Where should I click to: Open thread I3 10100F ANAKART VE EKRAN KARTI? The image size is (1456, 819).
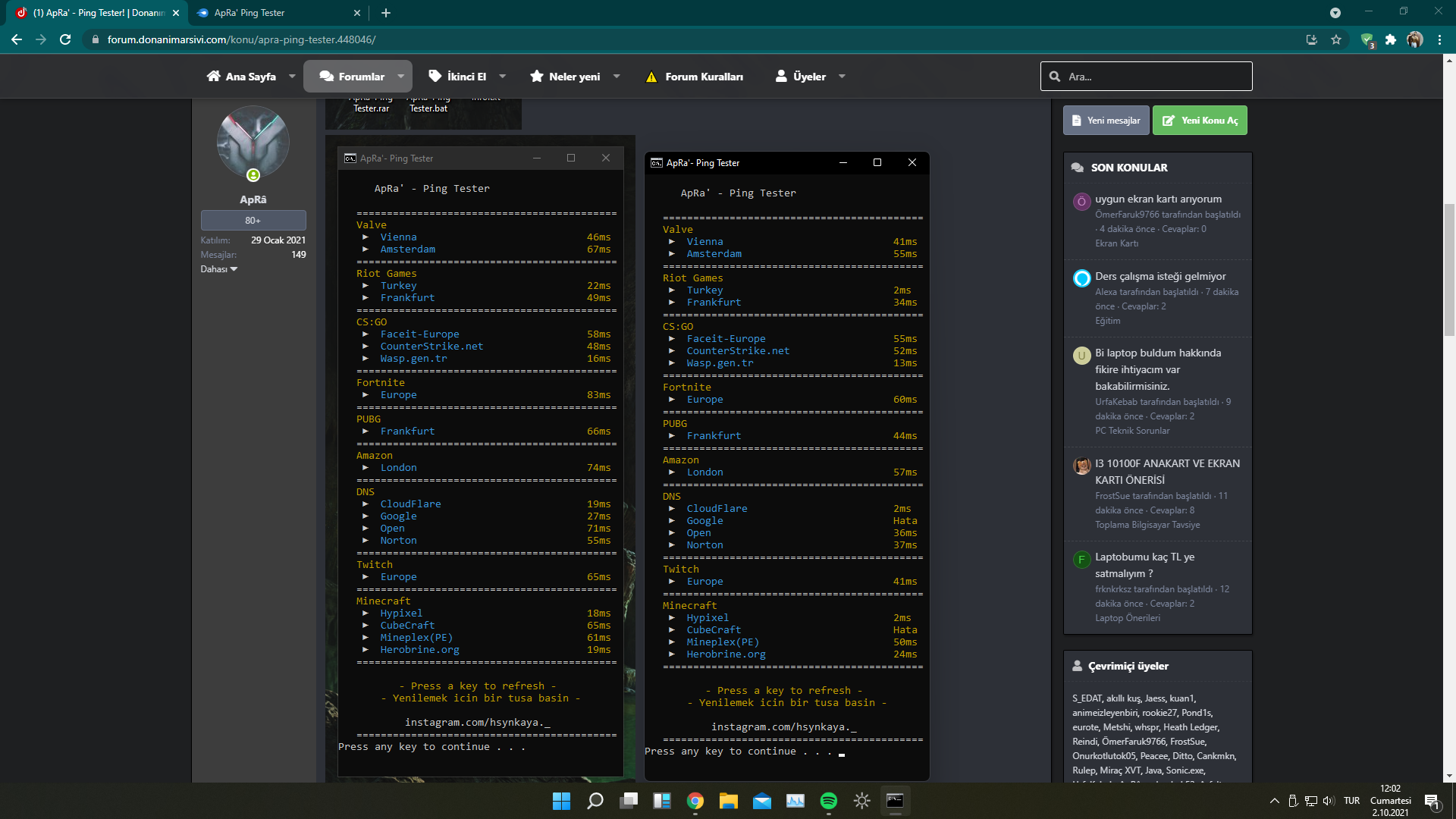[1168, 472]
